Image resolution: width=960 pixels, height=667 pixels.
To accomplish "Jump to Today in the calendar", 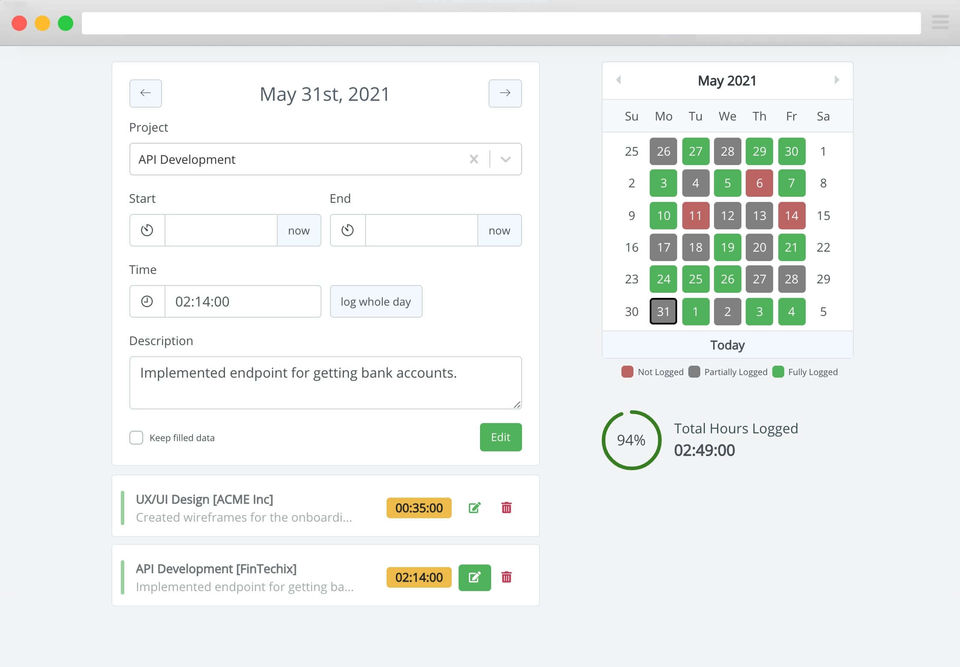I will pyautogui.click(x=727, y=345).
